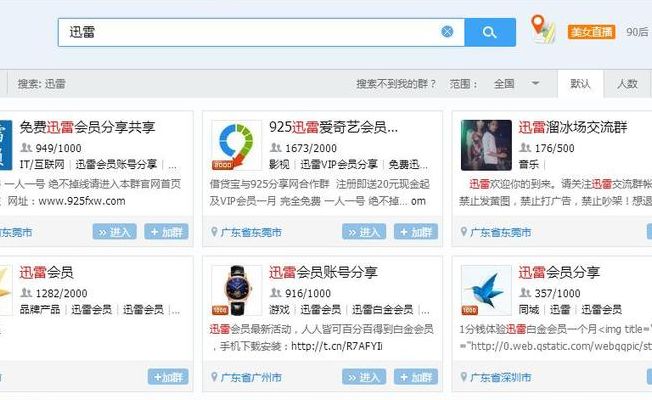Open the 925迅雷爱奇艺会员 group avatar
The width and height of the screenshot is (652, 400).
(x=237, y=145)
